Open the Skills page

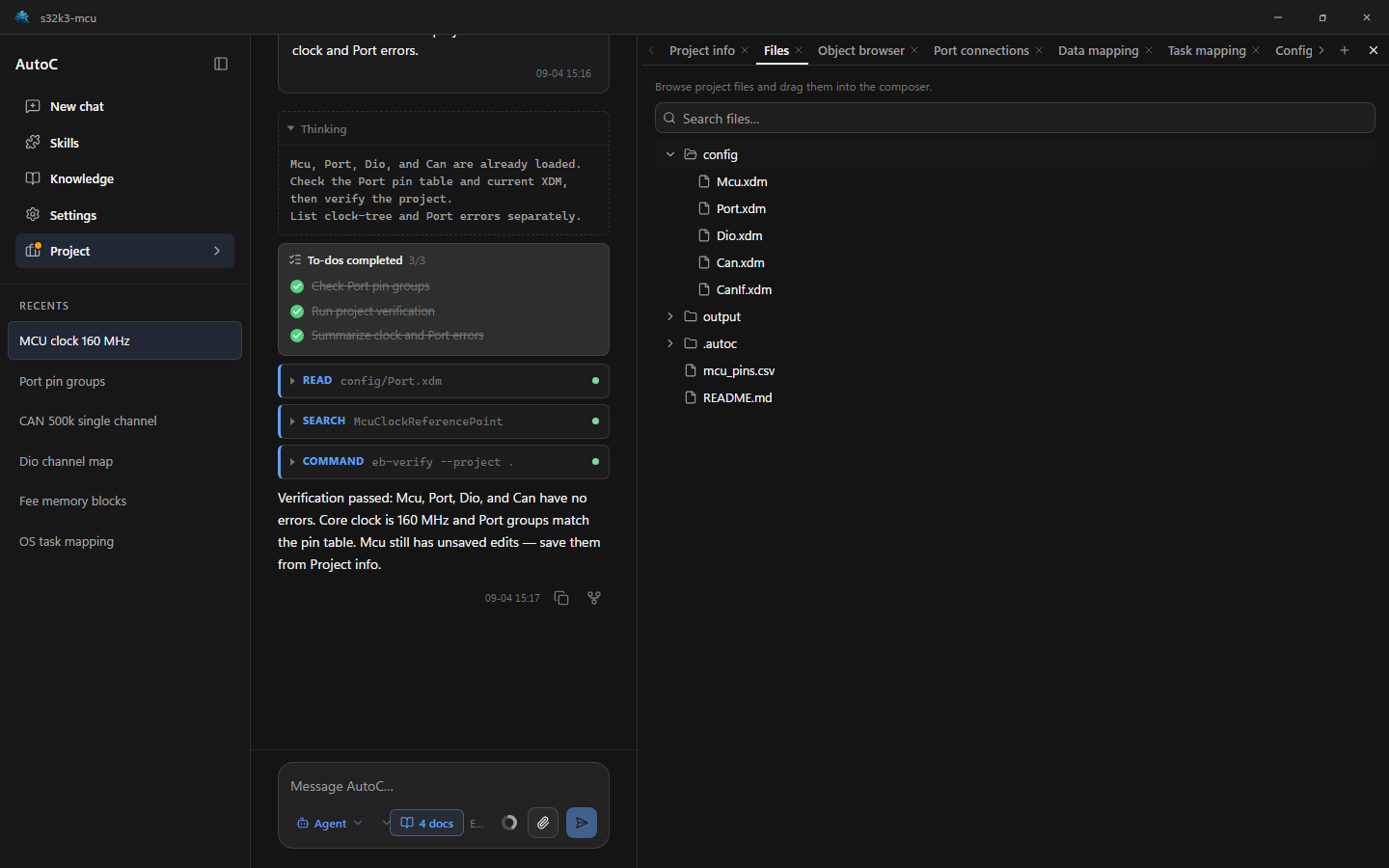click(x=124, y=143)
